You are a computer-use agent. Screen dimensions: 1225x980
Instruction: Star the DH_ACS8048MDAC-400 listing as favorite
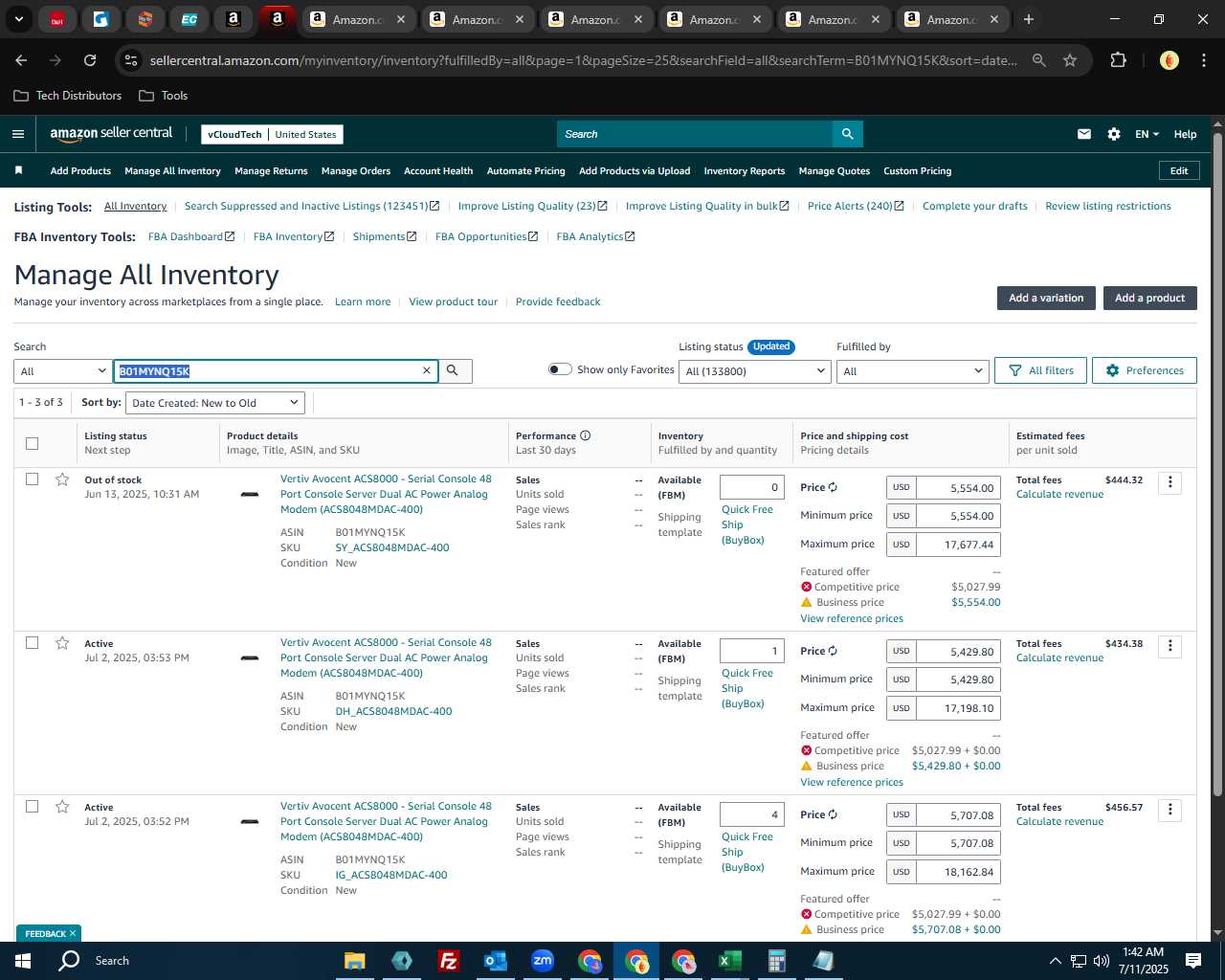click(x=62, y=643)
